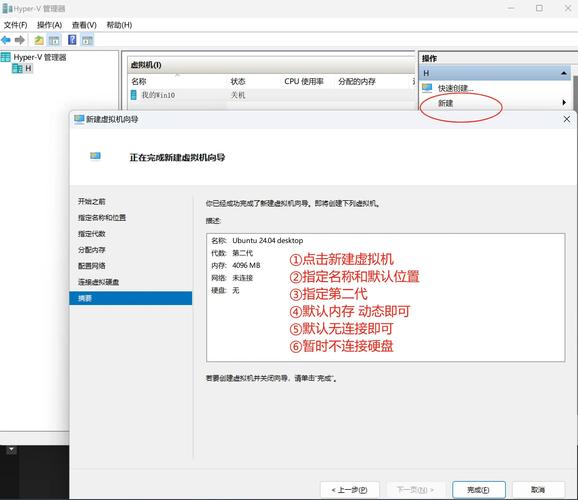Open the 文件(F) menu
The image size is (578, 500).
point(15,25)
